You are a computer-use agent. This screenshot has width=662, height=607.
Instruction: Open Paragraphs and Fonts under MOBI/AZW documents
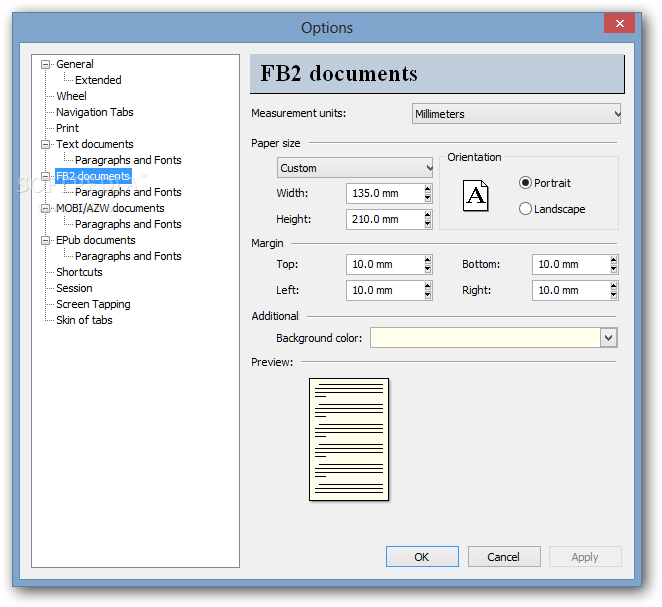(128, 224)
